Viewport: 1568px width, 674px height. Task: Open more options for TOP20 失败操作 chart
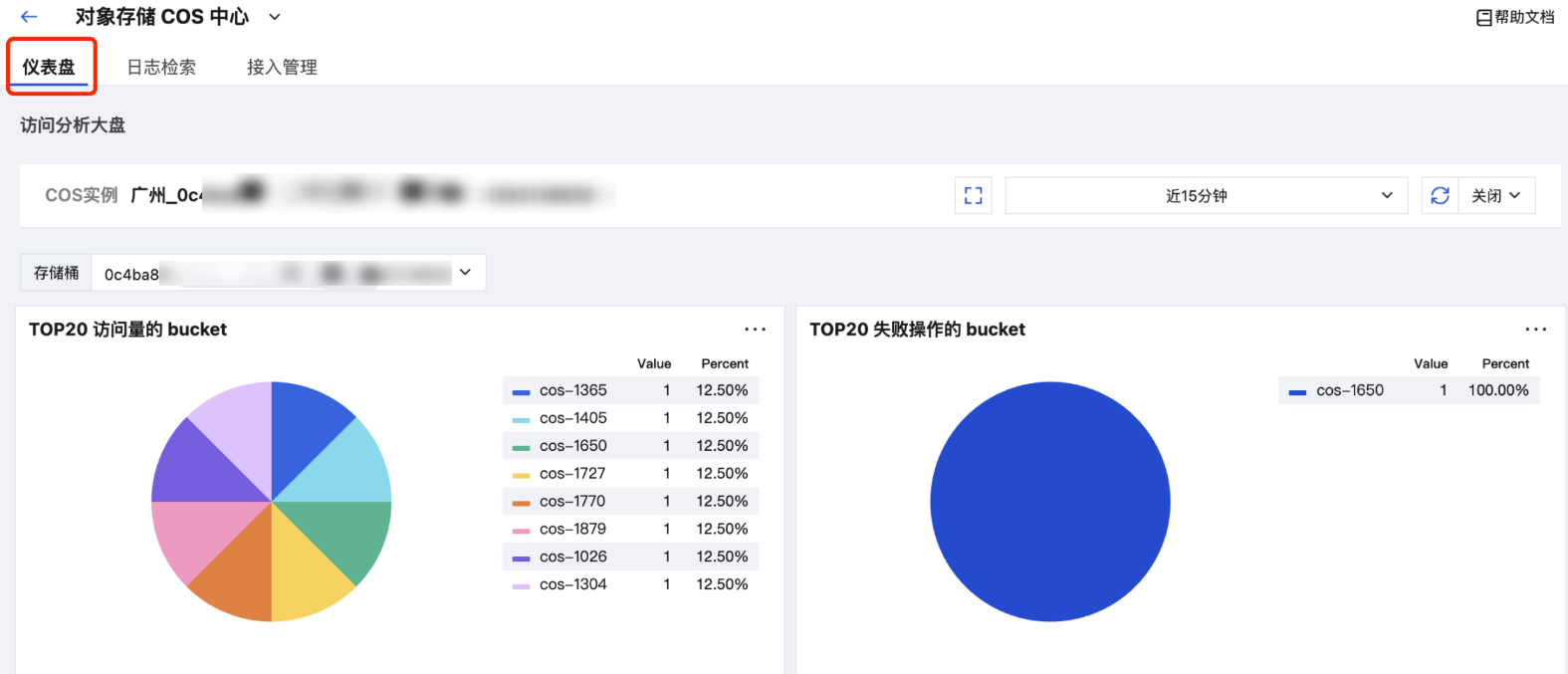click(x=1535, y=330)
